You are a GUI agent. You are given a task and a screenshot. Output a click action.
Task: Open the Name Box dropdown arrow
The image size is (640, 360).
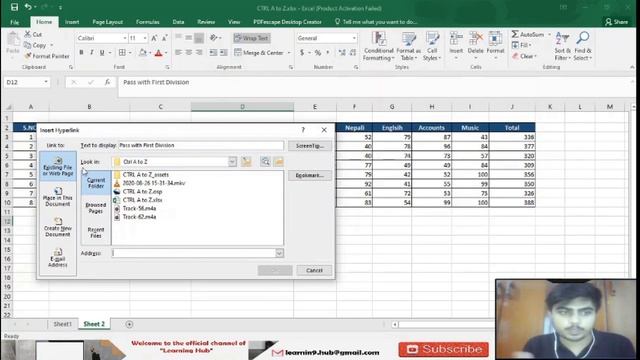[46, 82]
